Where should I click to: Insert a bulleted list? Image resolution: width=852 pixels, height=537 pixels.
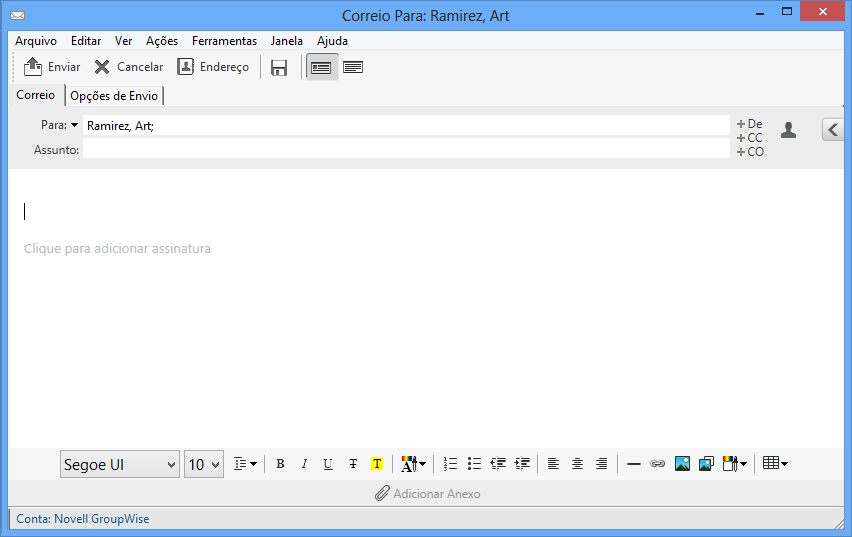click(474, 464)
